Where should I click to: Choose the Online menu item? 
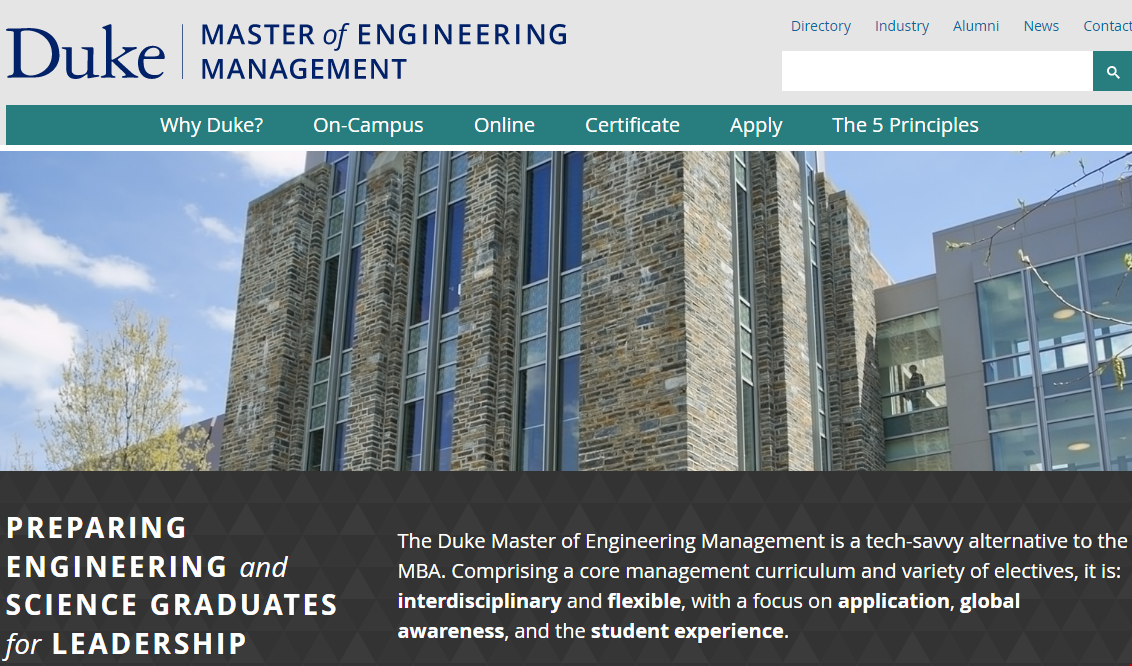pos(504,125)
